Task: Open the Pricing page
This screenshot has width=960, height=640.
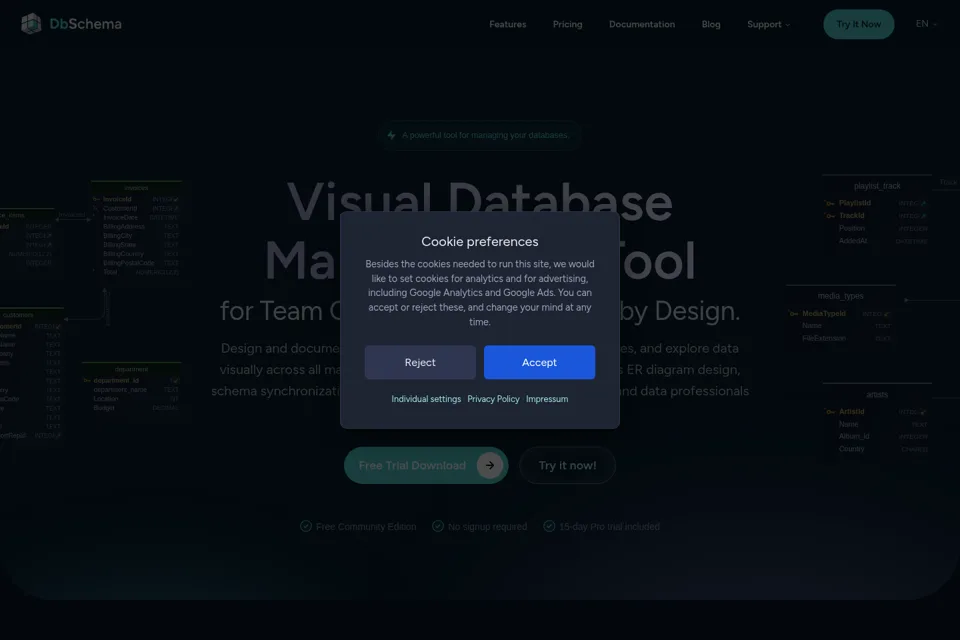Action: 568,24
